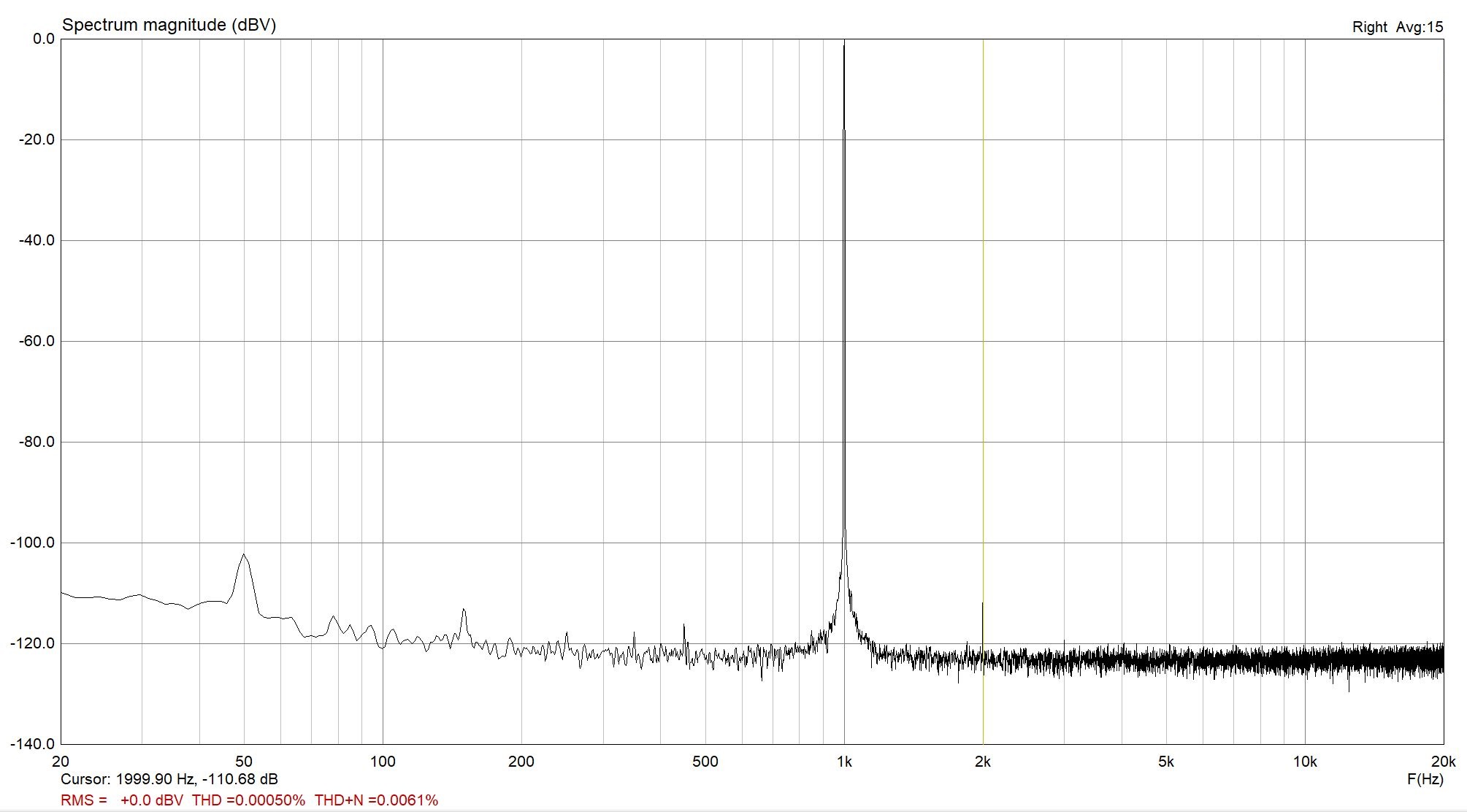Viewport: 1467px width, 812px height.
Task: Click the '200' frequency axis label
Action: coord(521,762)
